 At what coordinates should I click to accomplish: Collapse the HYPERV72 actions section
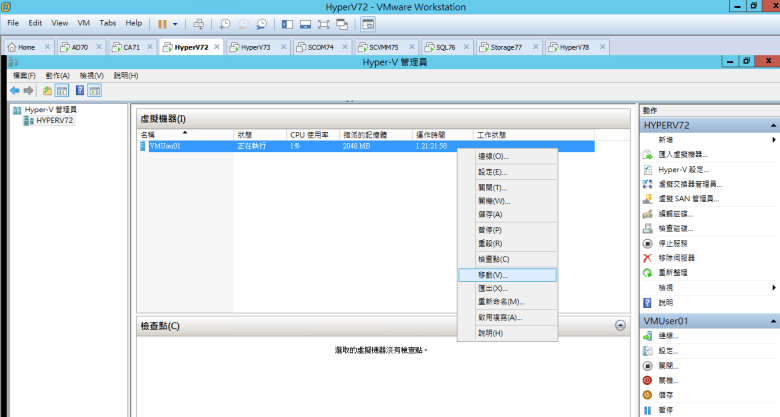point(772,125)
